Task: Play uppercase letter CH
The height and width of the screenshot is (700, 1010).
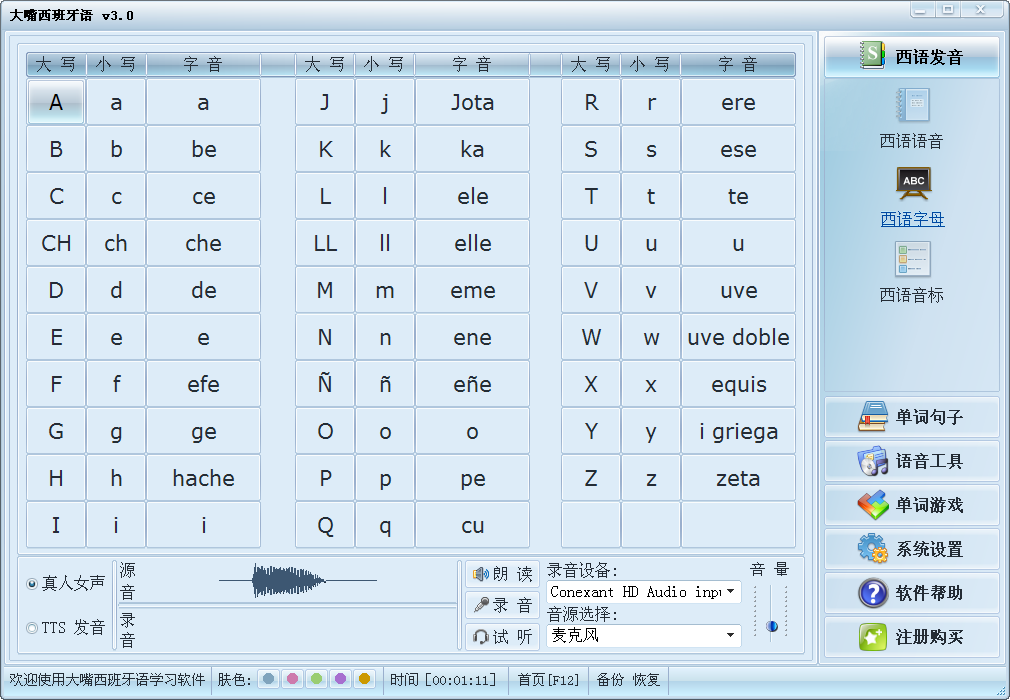Action: 56,243
